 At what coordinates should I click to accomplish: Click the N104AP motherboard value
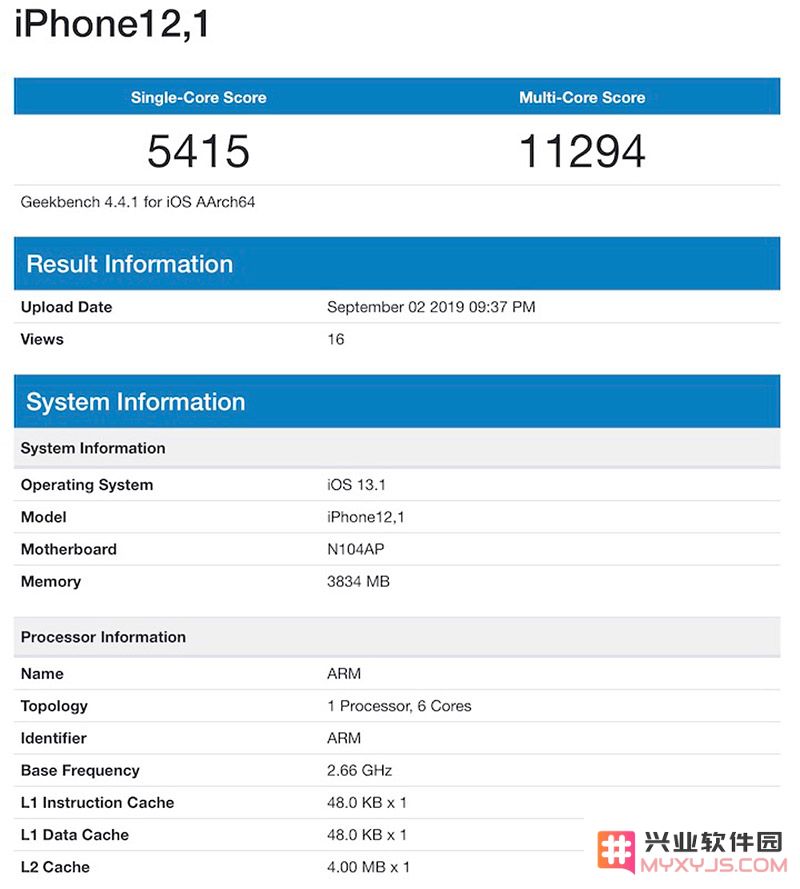point(355,549)
